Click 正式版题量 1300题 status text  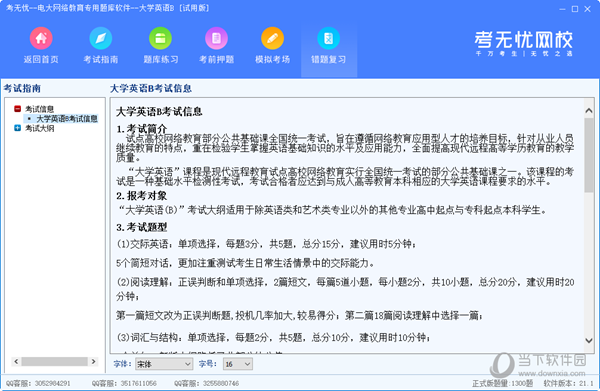(502, 383)
